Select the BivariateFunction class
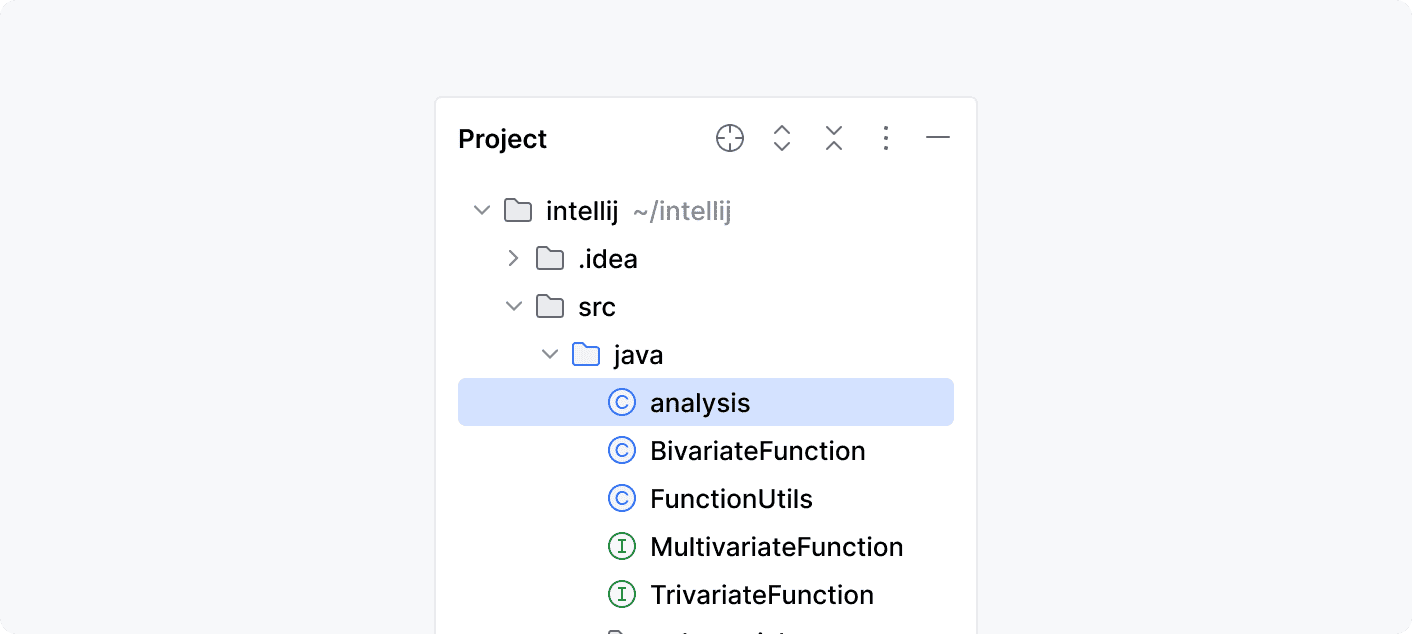 pyautogui.click(x=757, y=450)
